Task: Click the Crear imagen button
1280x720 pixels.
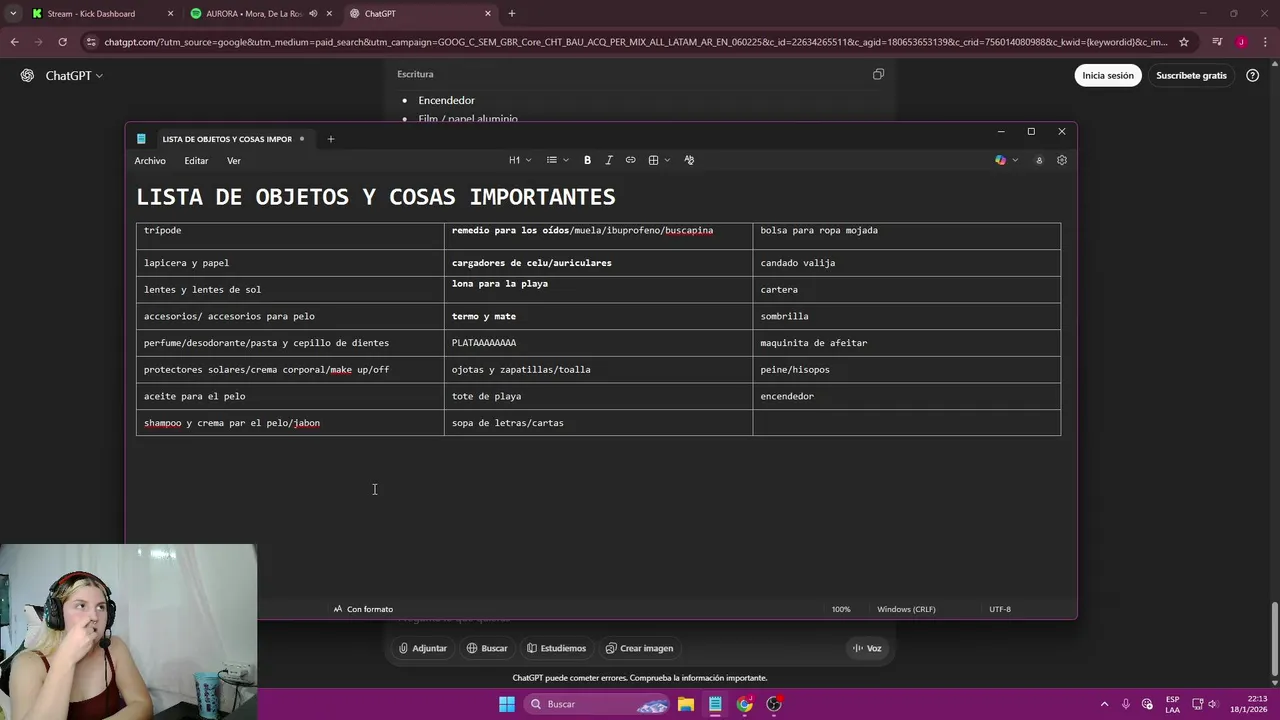Action: pos(639,648)
